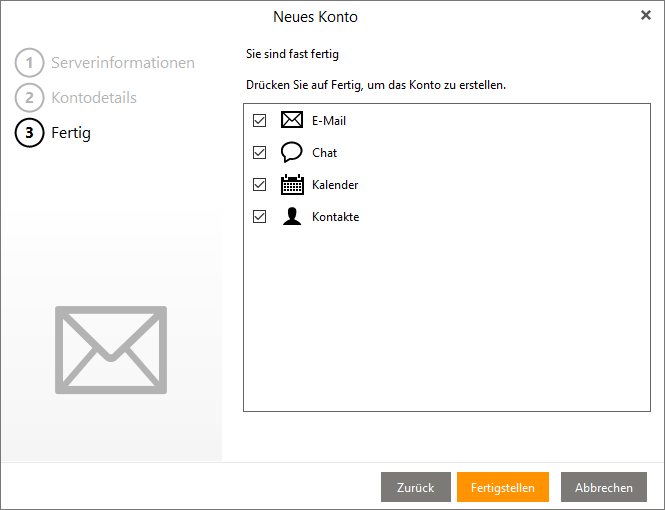Disable the Chat checkbox
The image size is (665, 510).
tap(260, 153)
